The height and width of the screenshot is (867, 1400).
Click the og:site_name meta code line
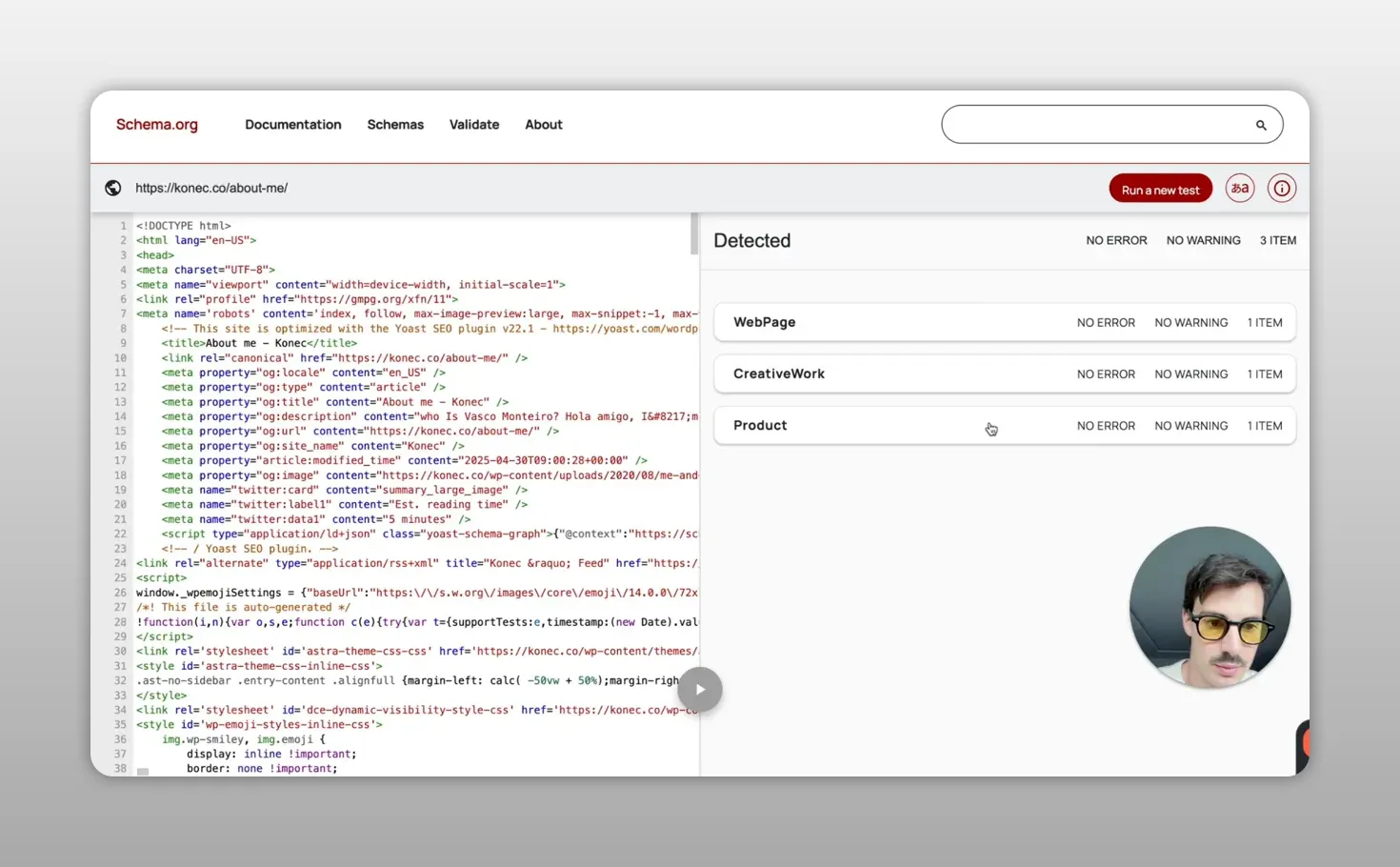[313, 446]
